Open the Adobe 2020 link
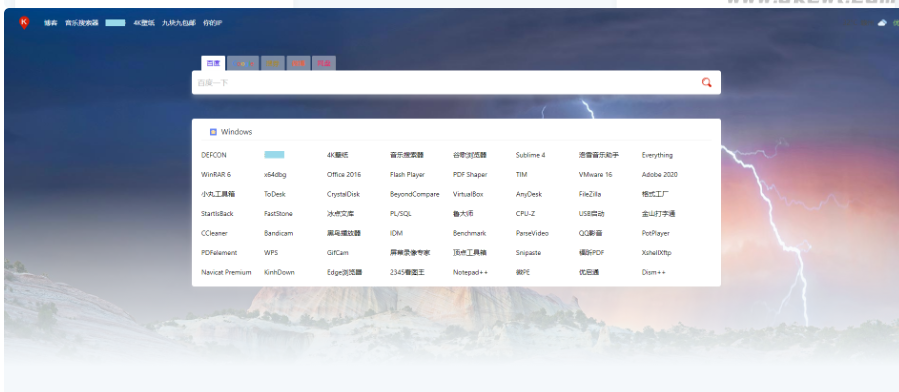This screenshot has width=899, height=392. pos(659,175)
